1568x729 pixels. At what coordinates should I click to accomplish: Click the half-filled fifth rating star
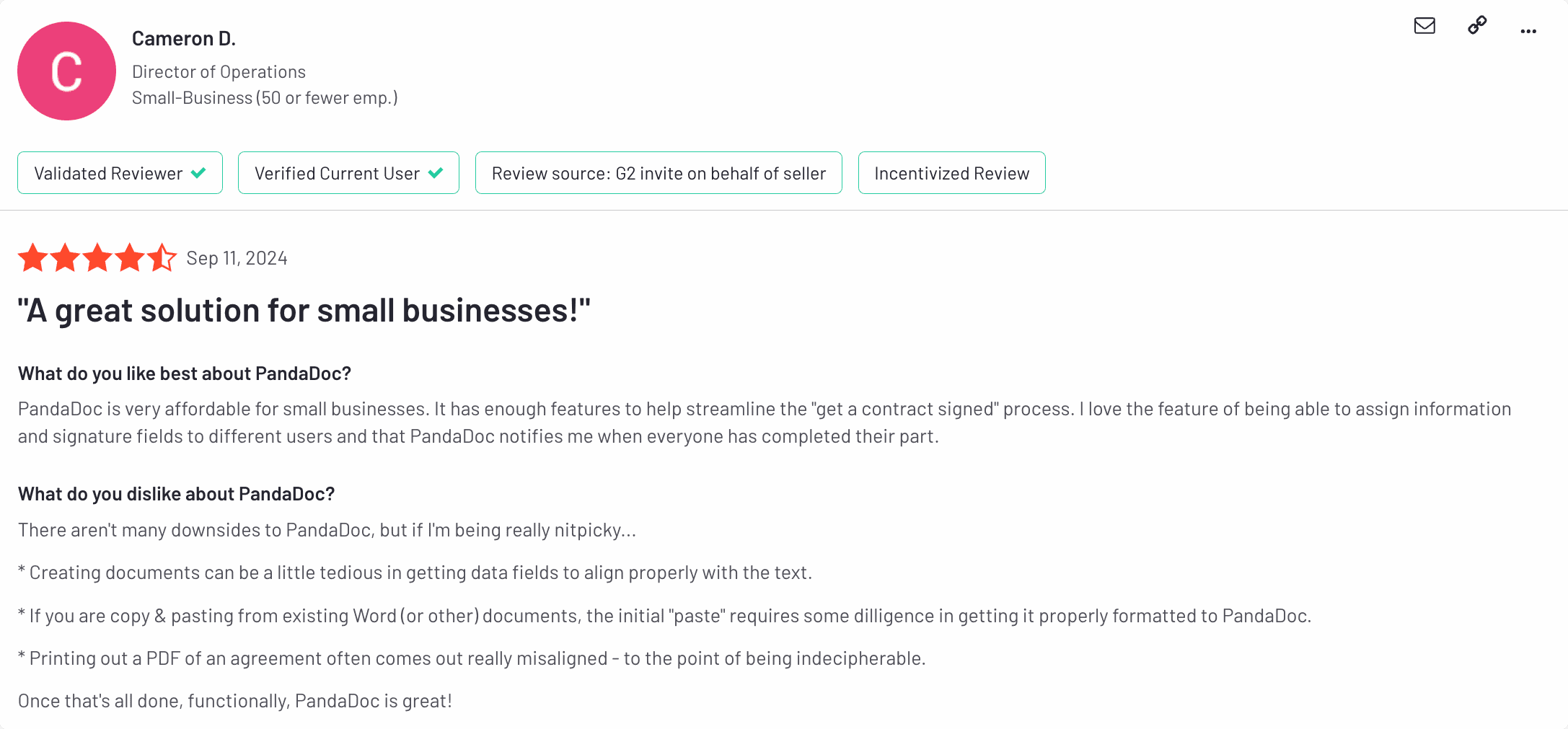coord(162,257)
